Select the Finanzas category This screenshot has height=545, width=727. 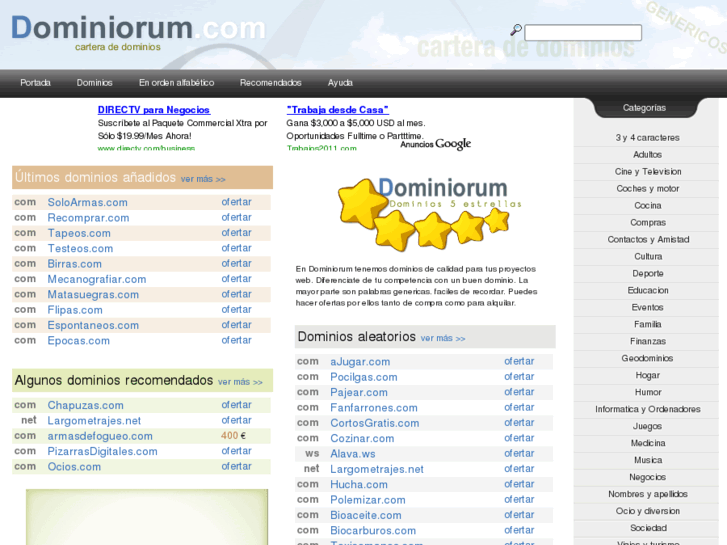[647, 341]
